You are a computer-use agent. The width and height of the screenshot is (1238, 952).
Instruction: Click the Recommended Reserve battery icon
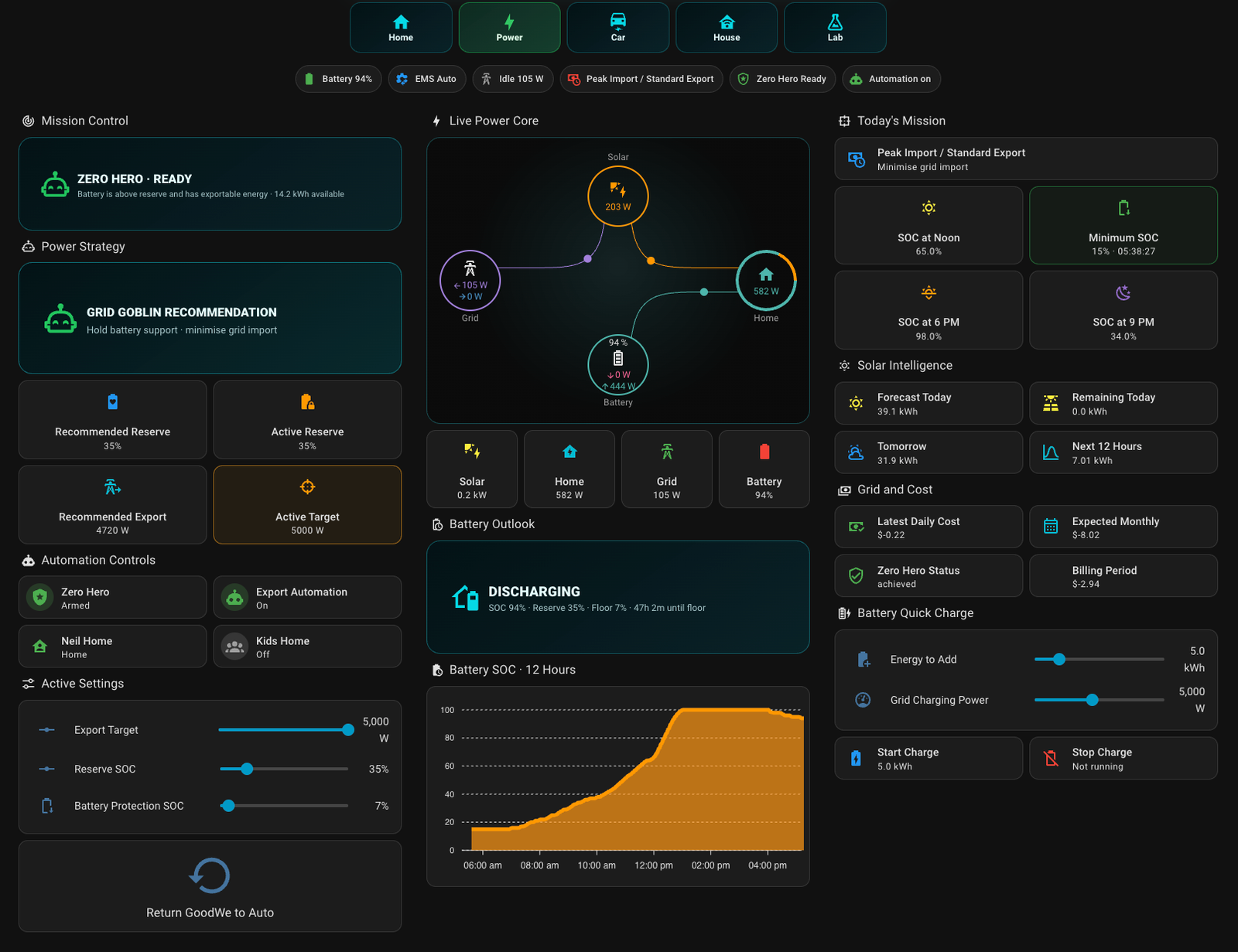point(113,402)
